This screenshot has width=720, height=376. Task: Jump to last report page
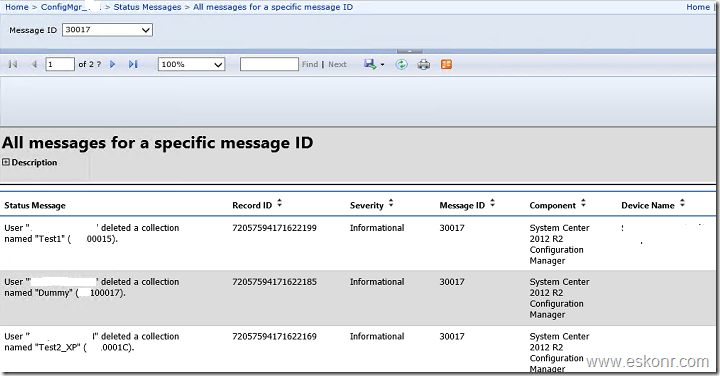pos(133,64)
